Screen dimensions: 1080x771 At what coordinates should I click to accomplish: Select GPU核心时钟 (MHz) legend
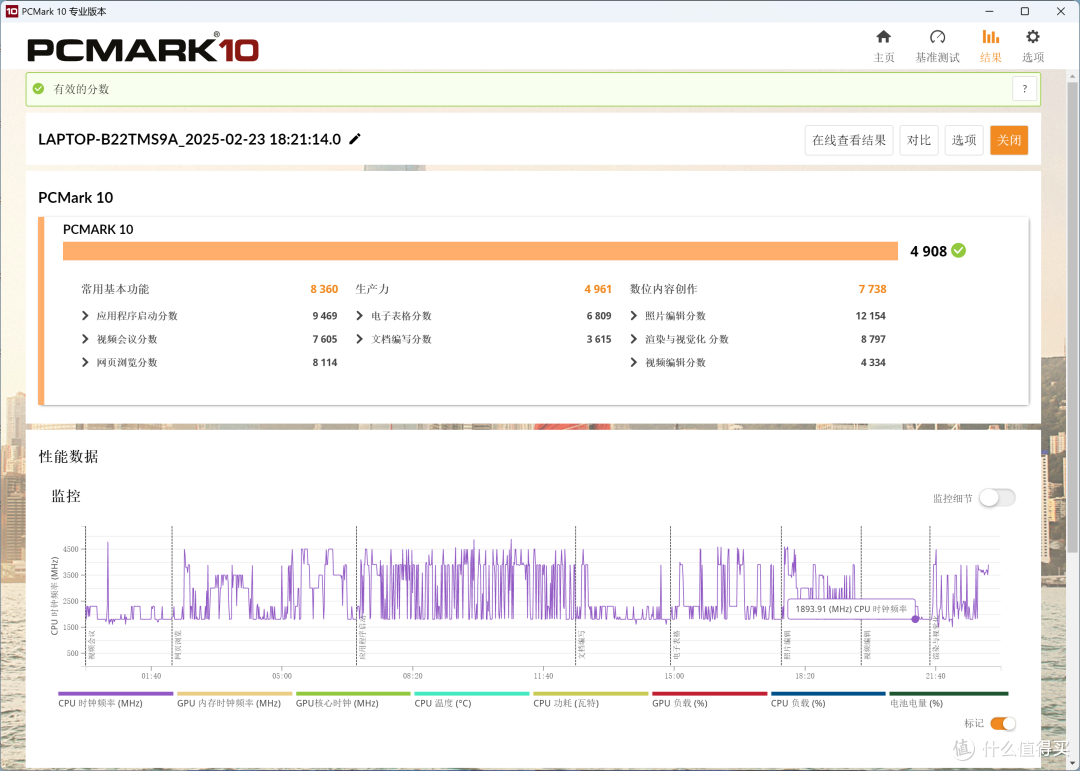[x=353, y=700]
